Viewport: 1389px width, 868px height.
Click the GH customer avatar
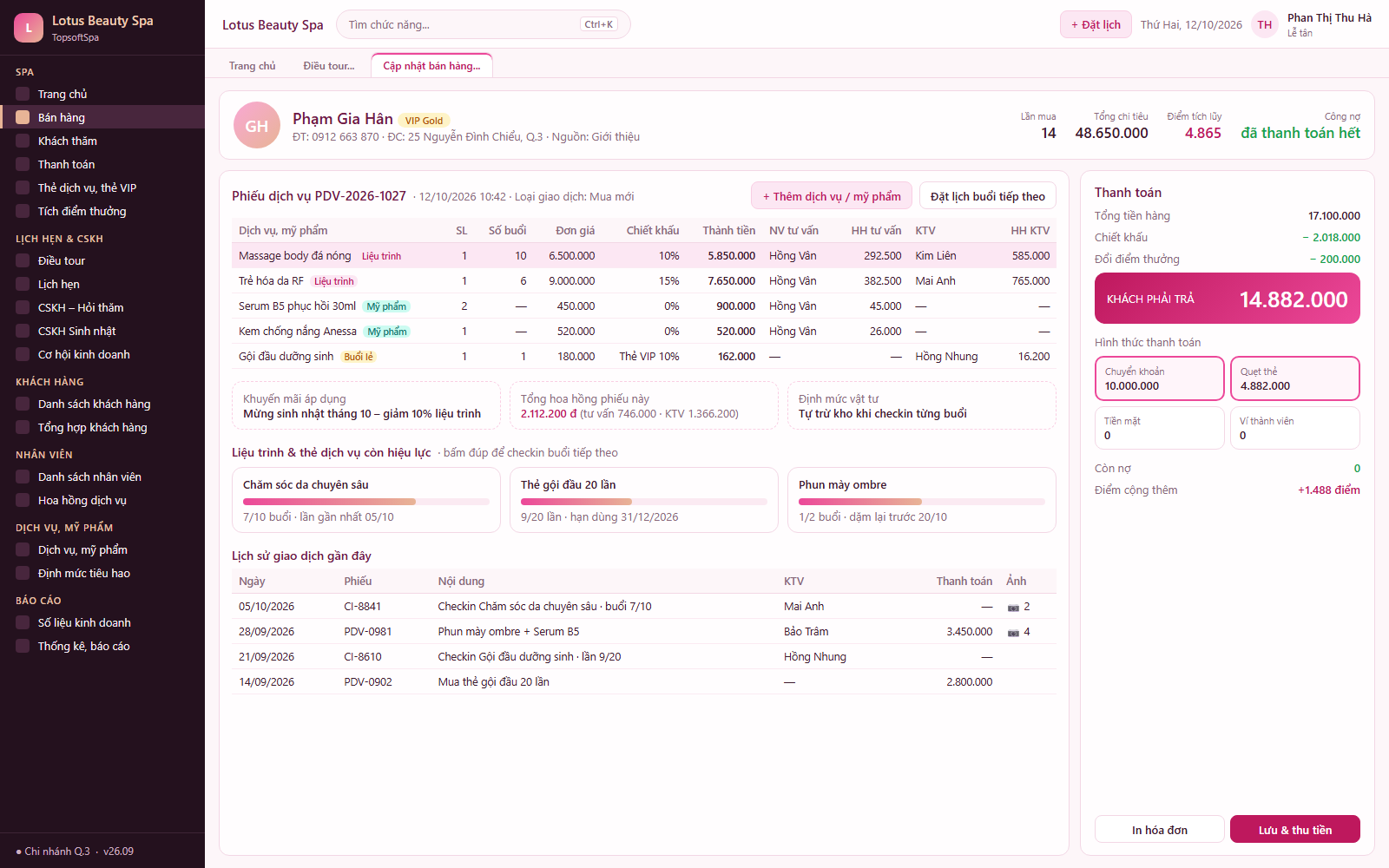coord(257,125)
